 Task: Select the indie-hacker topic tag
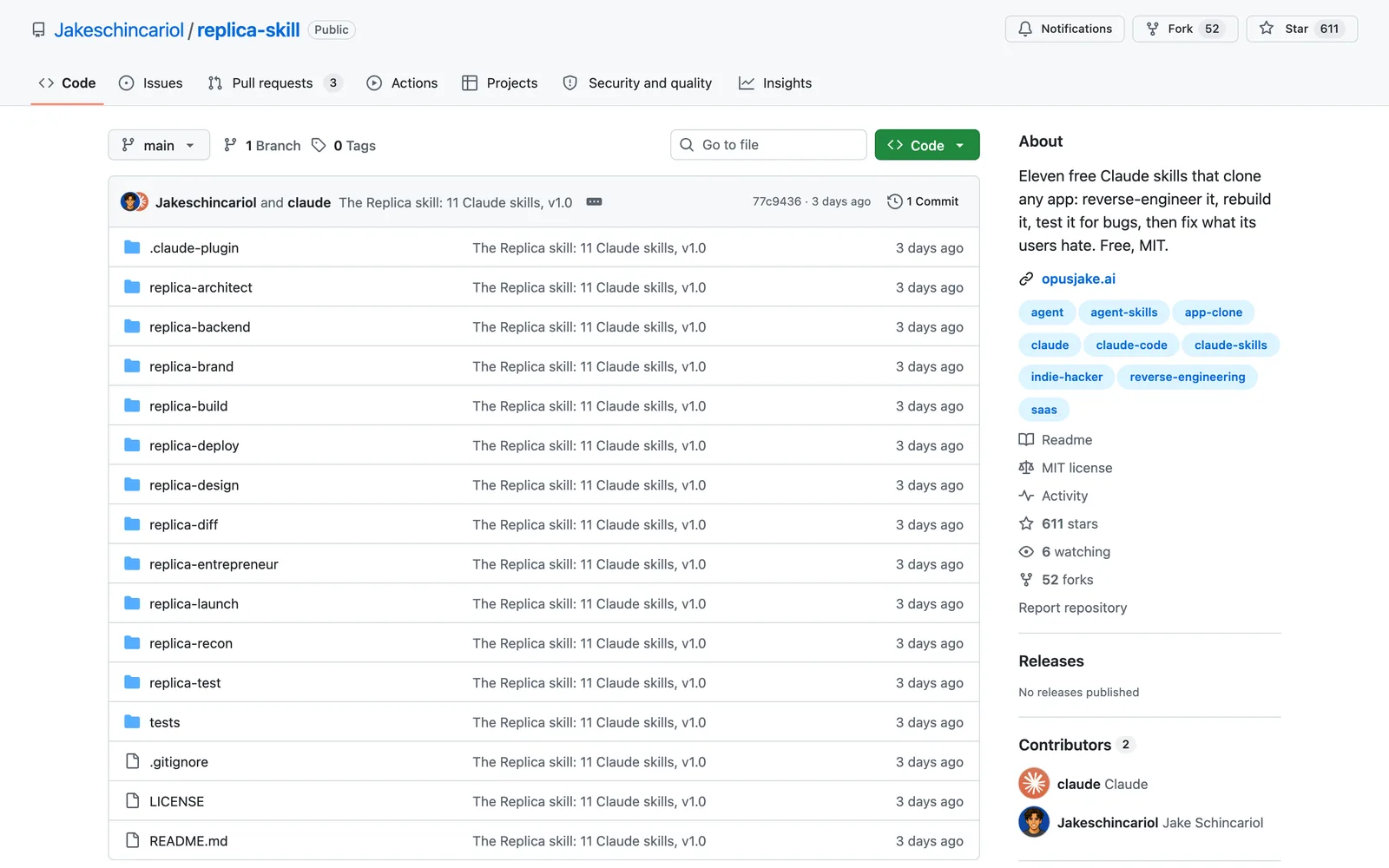click(x=1067, y=377)
